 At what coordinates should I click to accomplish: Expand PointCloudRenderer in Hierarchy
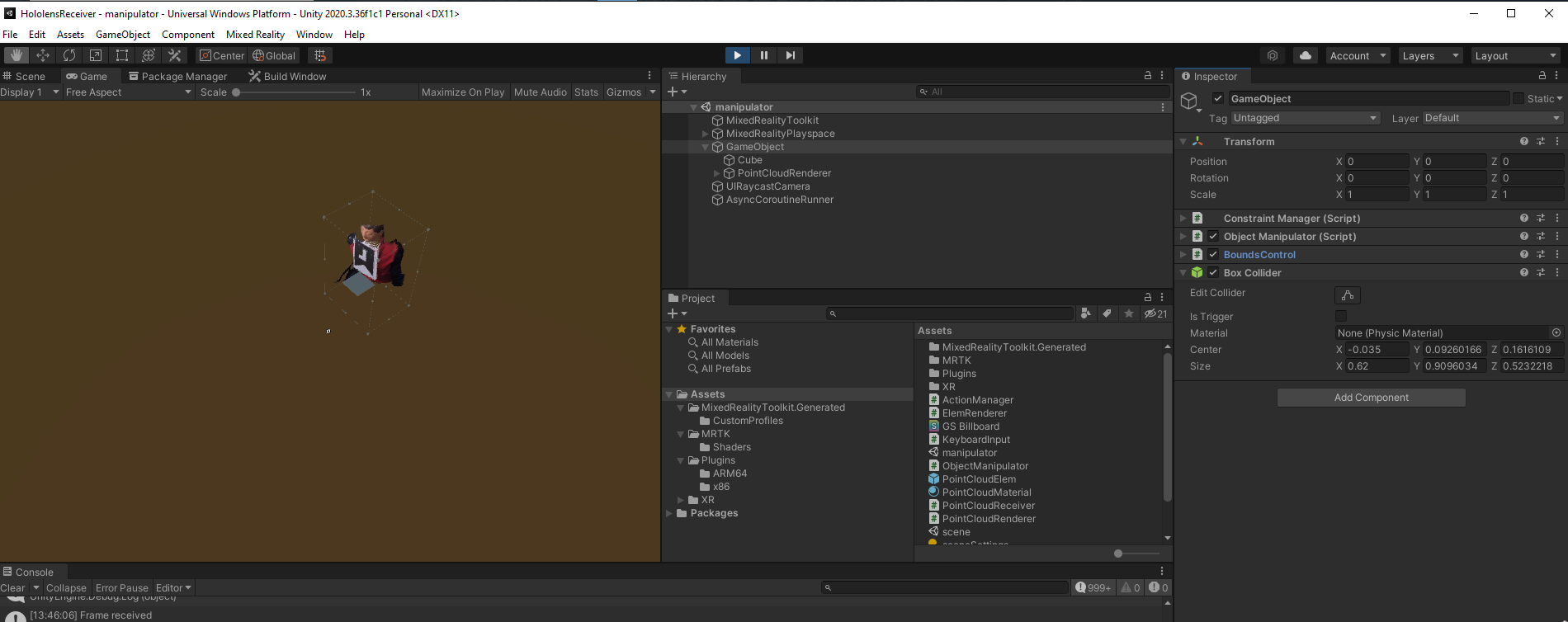(717, 173)
